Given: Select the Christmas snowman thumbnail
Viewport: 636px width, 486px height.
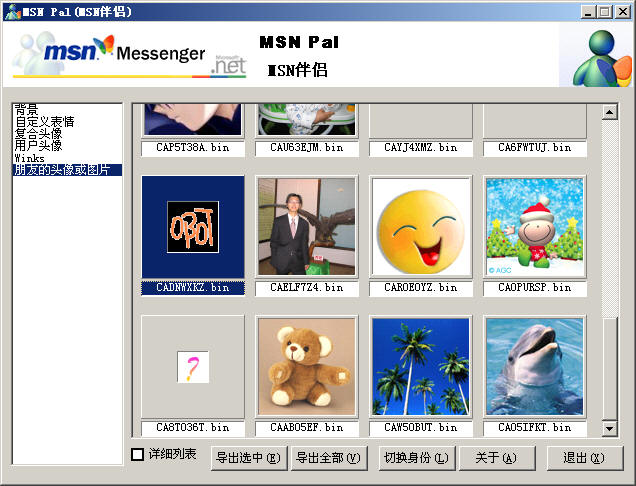Looking at the screenshot, I should click(x=535, y=227).
